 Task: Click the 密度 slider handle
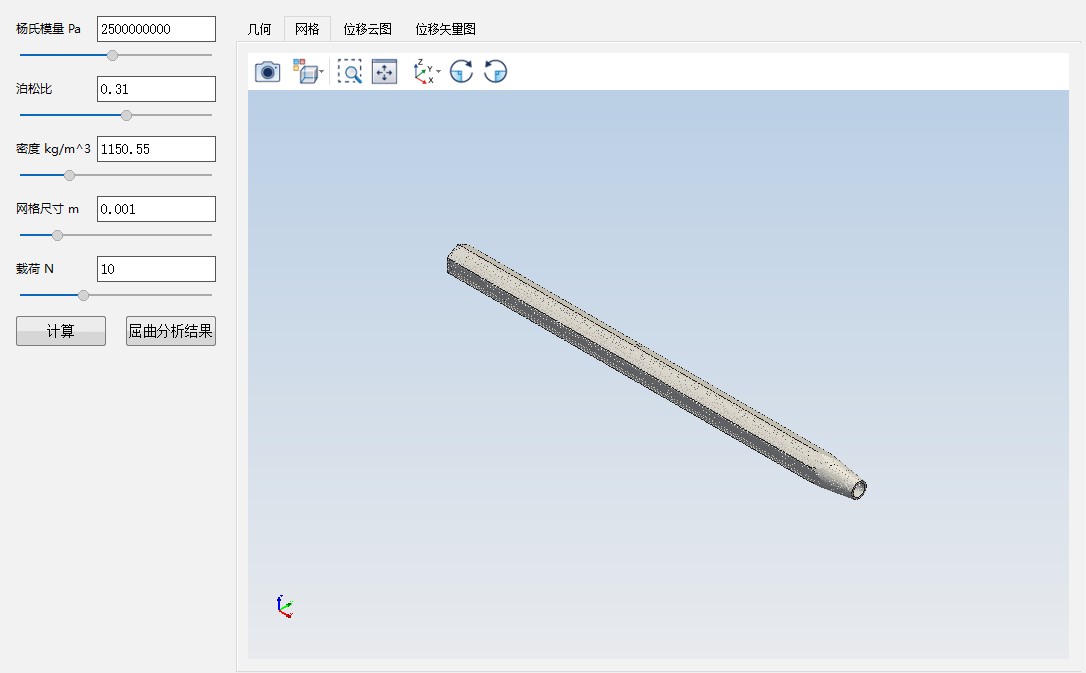[x=69, y=176]
